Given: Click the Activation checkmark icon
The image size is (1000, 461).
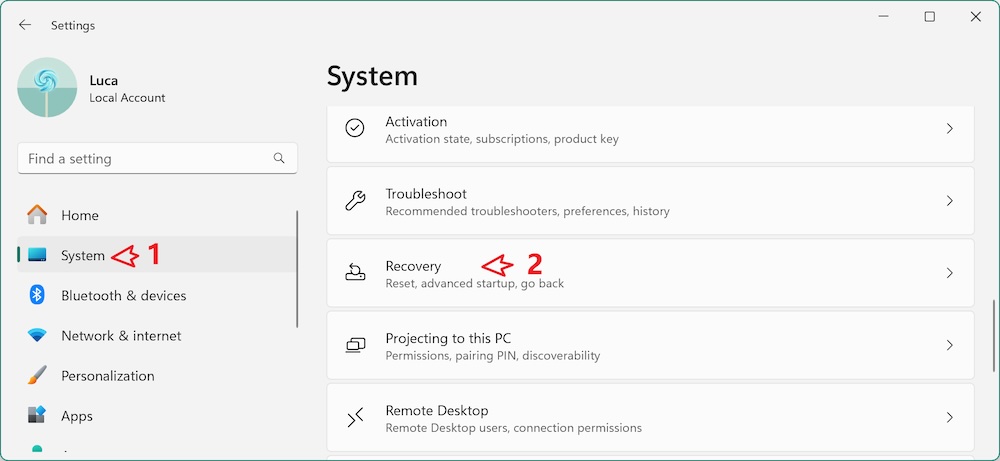Looking at the screenshot, I should pos(355,129).
